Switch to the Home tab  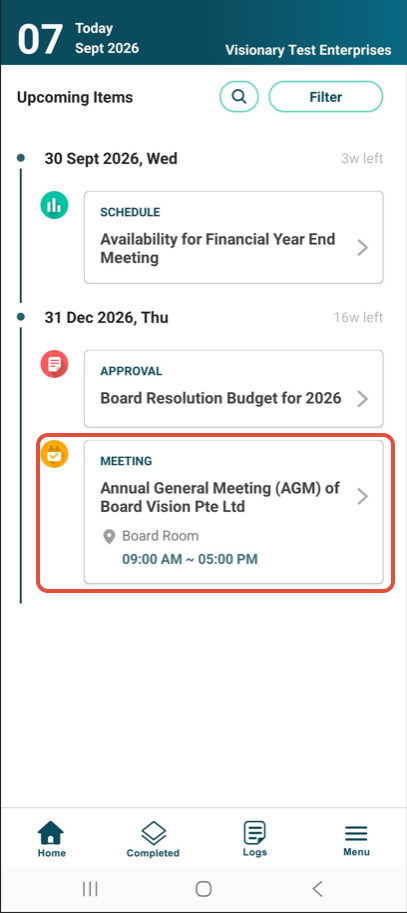pyautogui.click(x=51, y=840)
